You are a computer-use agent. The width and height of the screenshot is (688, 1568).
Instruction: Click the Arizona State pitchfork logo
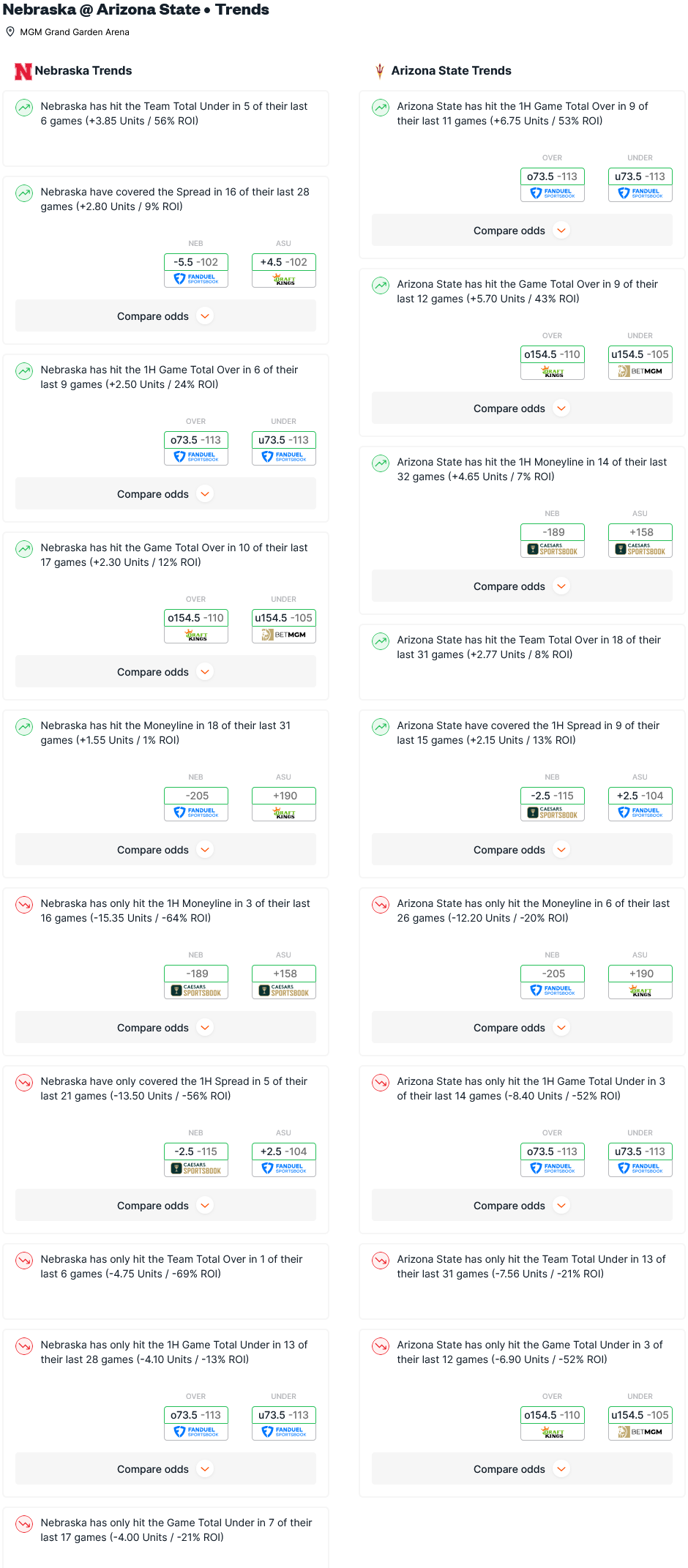tap(380, 71)
